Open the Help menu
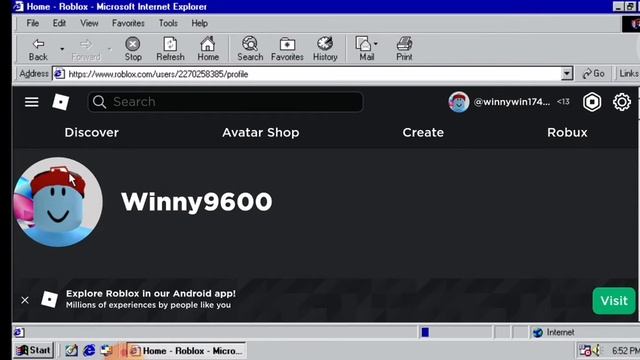Viewport: 640px width, 360px height. tap(200, 23)
